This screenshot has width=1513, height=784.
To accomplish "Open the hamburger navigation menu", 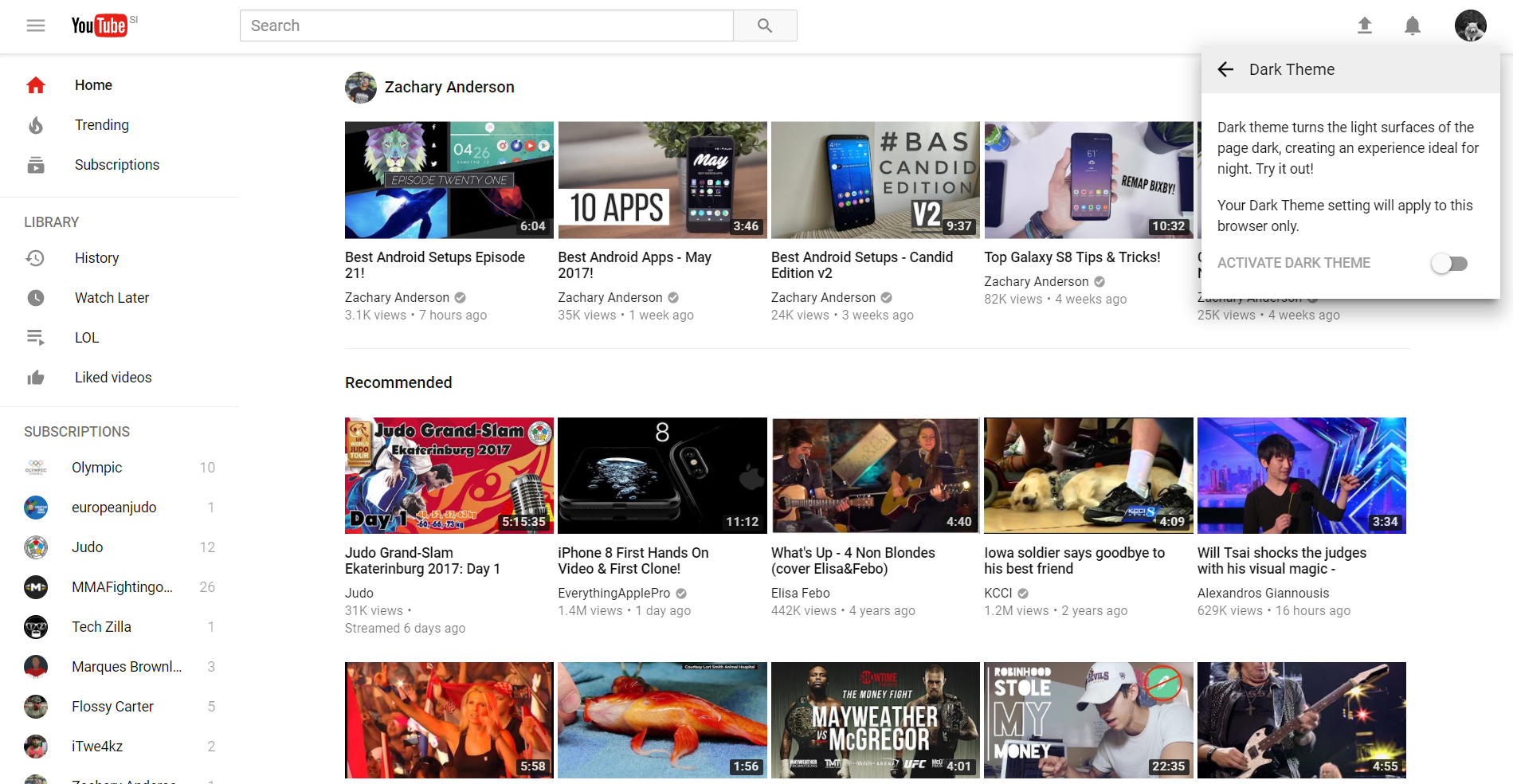I will (36, 25).
